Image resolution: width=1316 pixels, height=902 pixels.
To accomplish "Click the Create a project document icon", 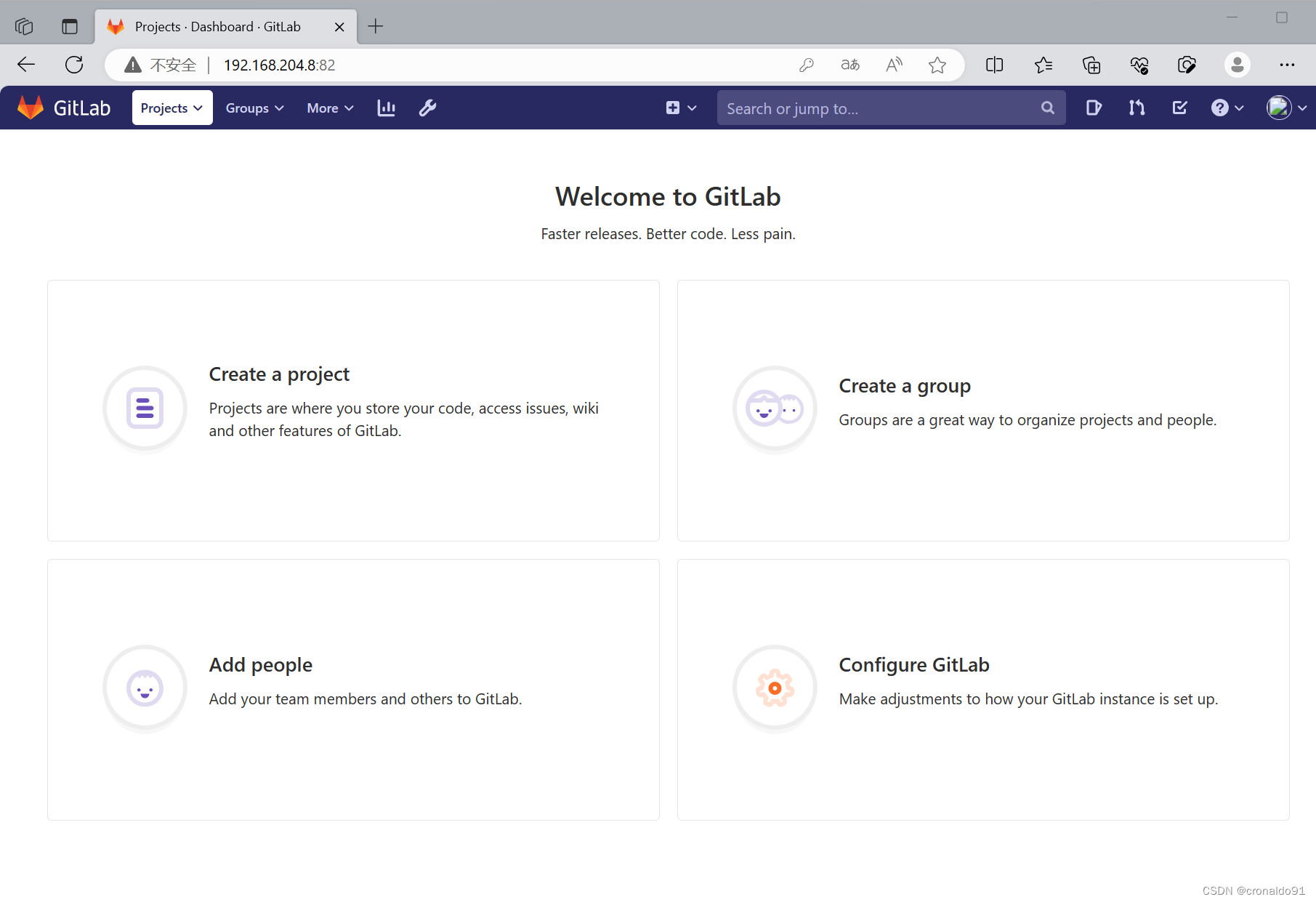I will 145,408.
